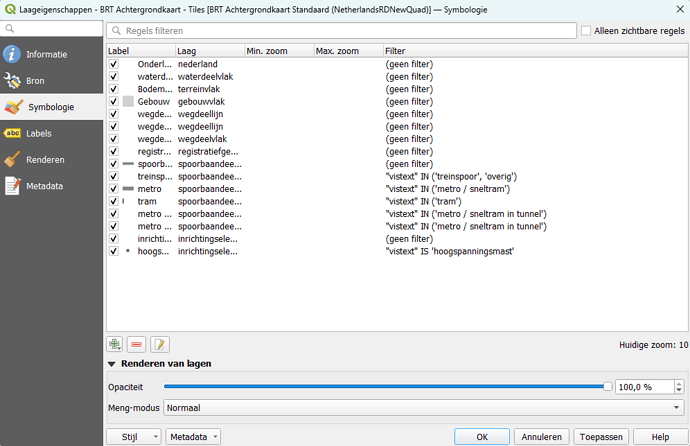Close the Laageigenschappen dialog
Screen dimensions: 690x446
coord(680,9)
